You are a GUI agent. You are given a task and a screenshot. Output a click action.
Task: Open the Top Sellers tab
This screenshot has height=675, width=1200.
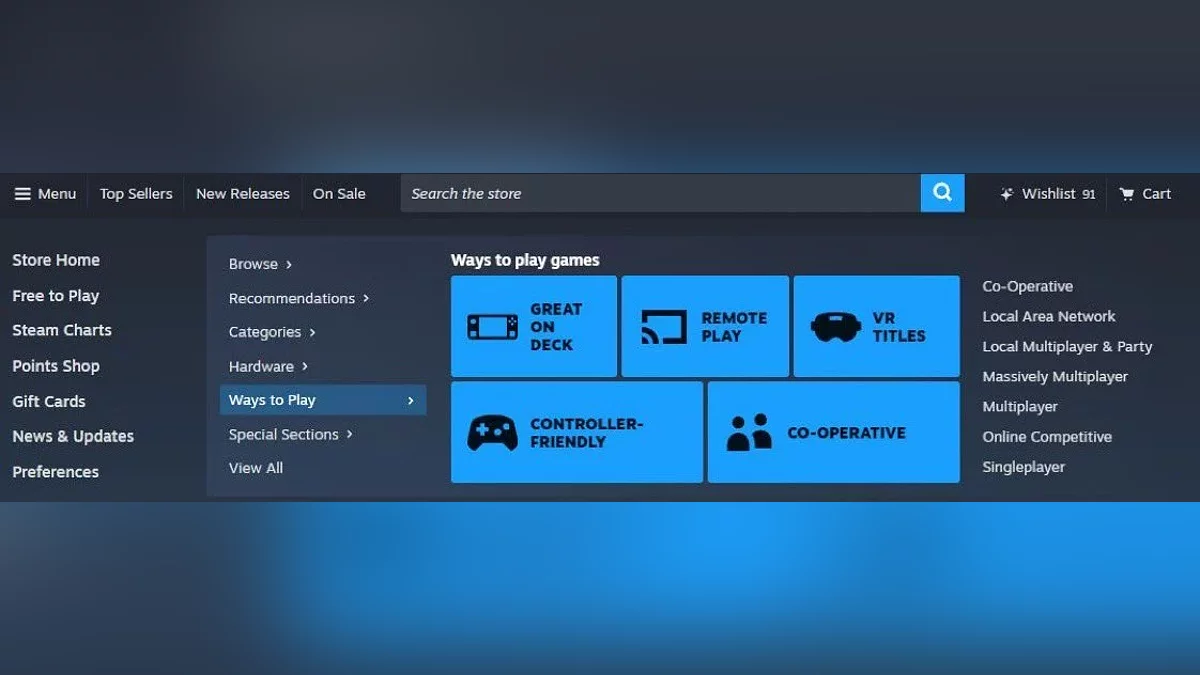pyautogui.click(x=136, y=194)
